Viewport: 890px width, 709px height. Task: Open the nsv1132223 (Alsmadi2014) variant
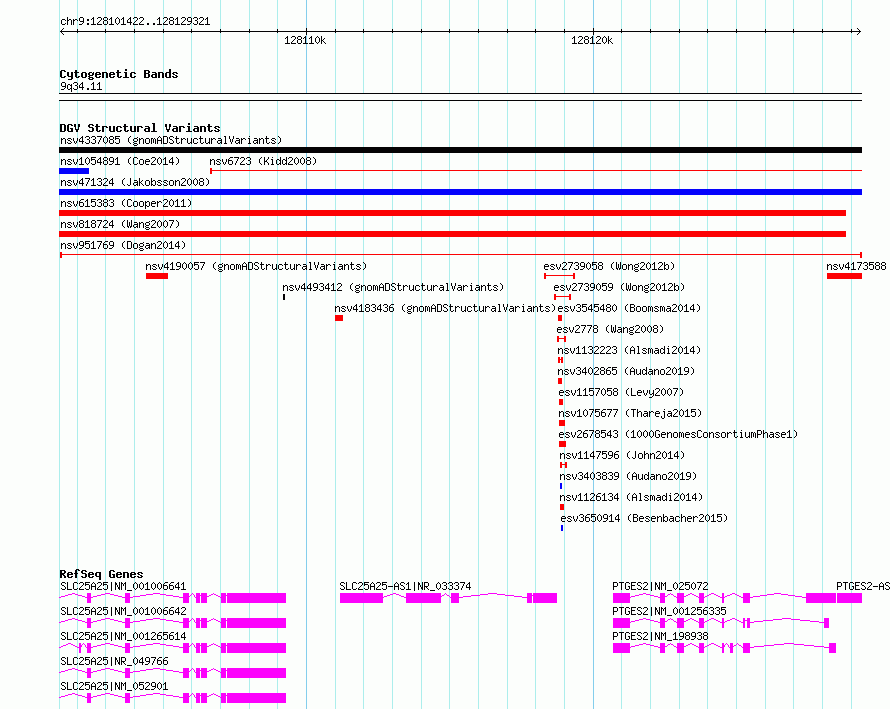click(x=629, y=350)
